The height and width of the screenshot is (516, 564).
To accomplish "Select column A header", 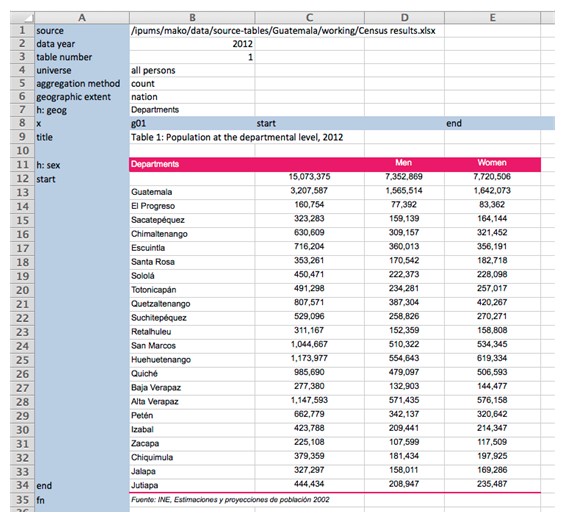I will pyautogui.click(x=82, y=17).
